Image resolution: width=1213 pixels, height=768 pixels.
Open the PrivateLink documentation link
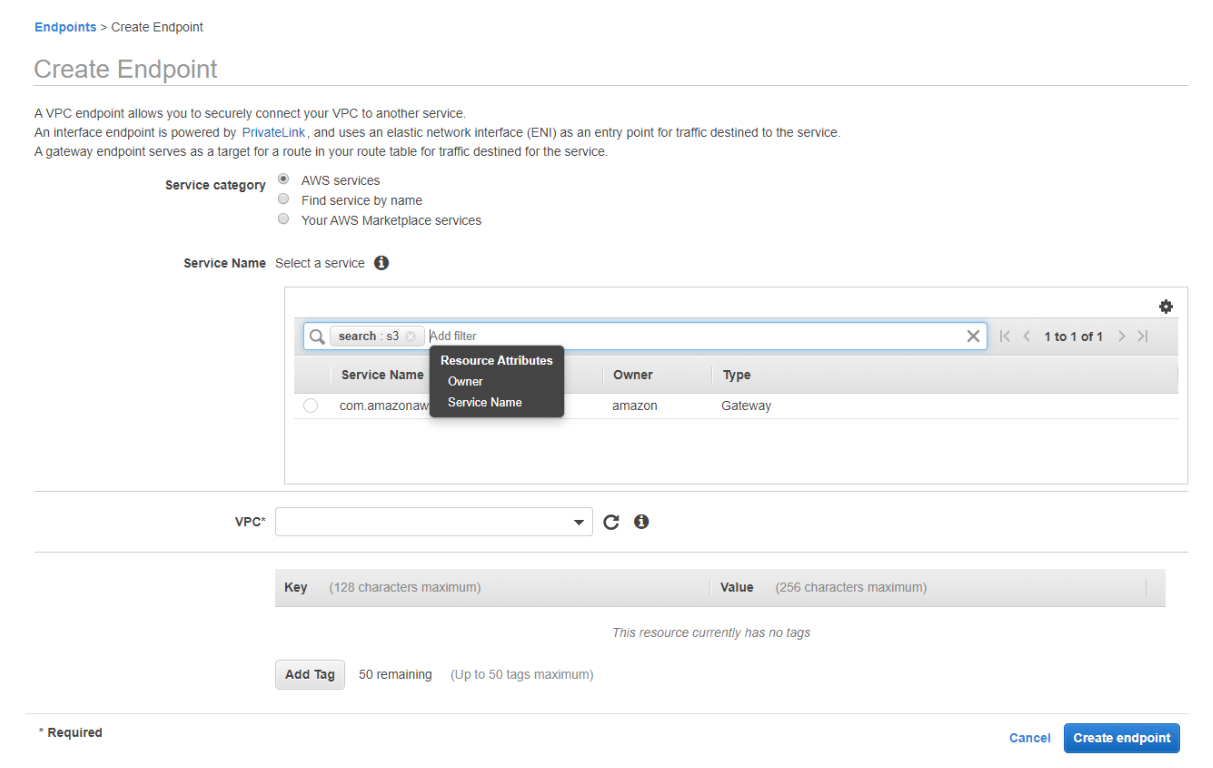point(273,131)
